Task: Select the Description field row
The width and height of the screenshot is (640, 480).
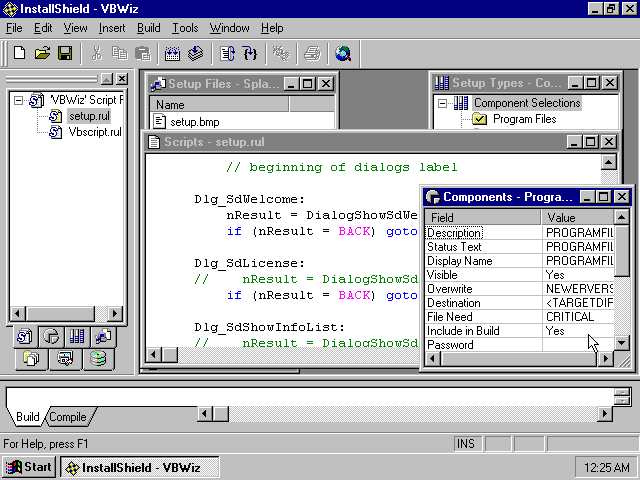Action: pos(519,233)
